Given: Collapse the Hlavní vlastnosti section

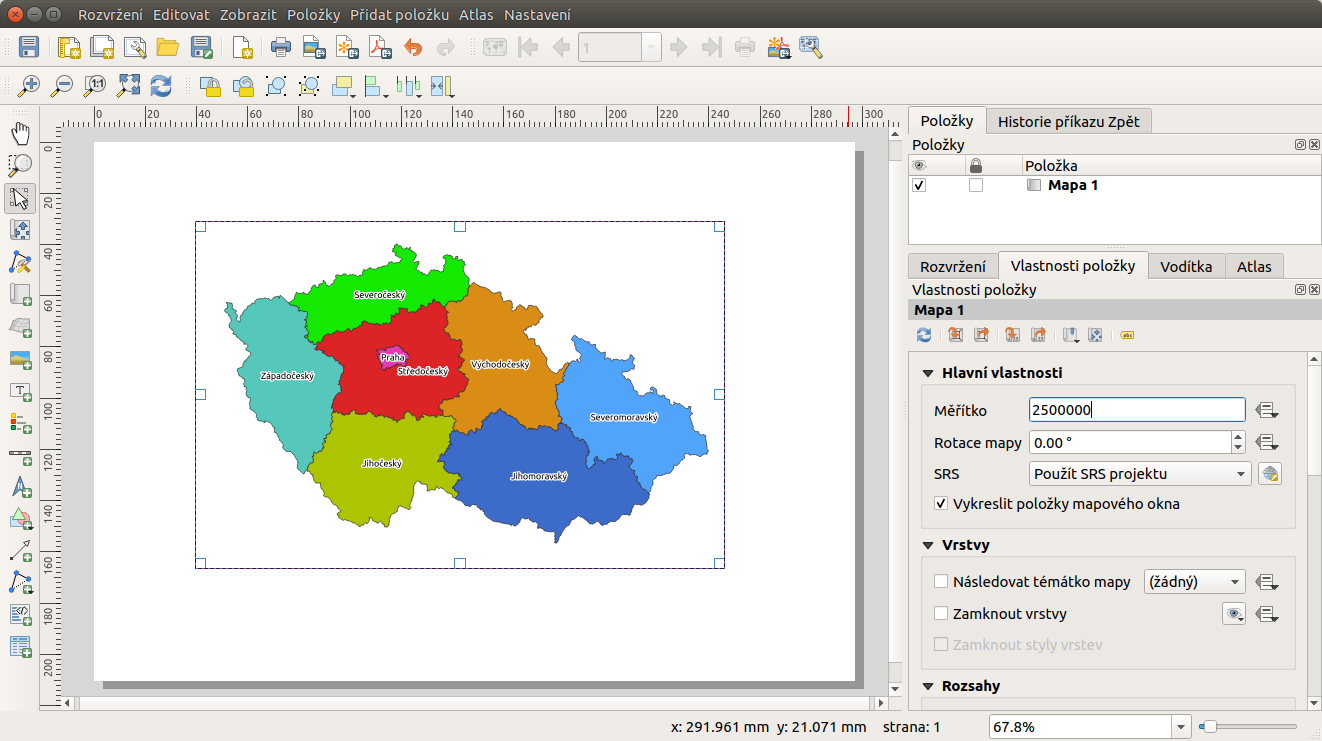Looking at the screenshot, I should tap(928, 373).
